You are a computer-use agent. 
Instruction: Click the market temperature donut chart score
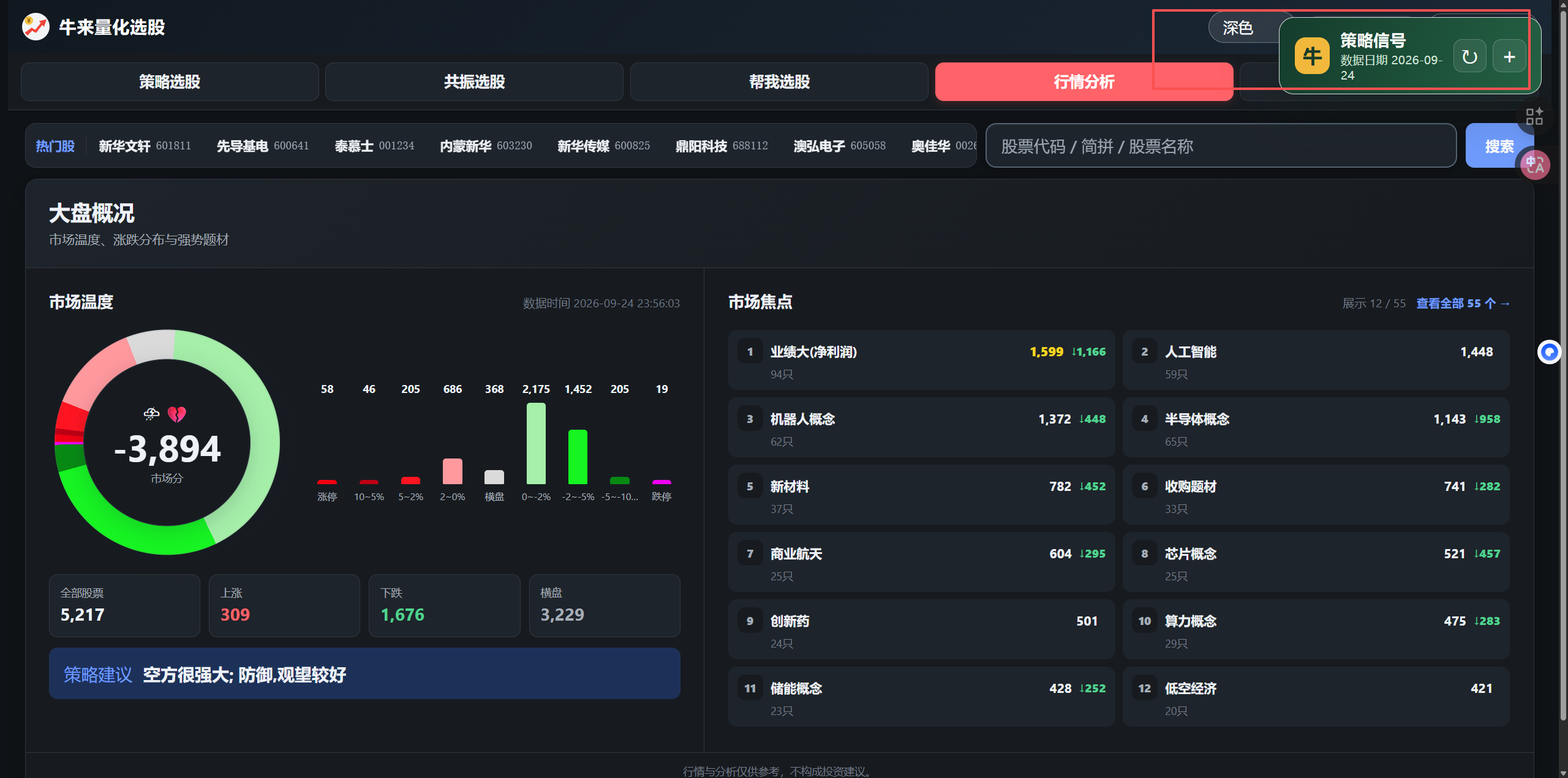(167, 449)
